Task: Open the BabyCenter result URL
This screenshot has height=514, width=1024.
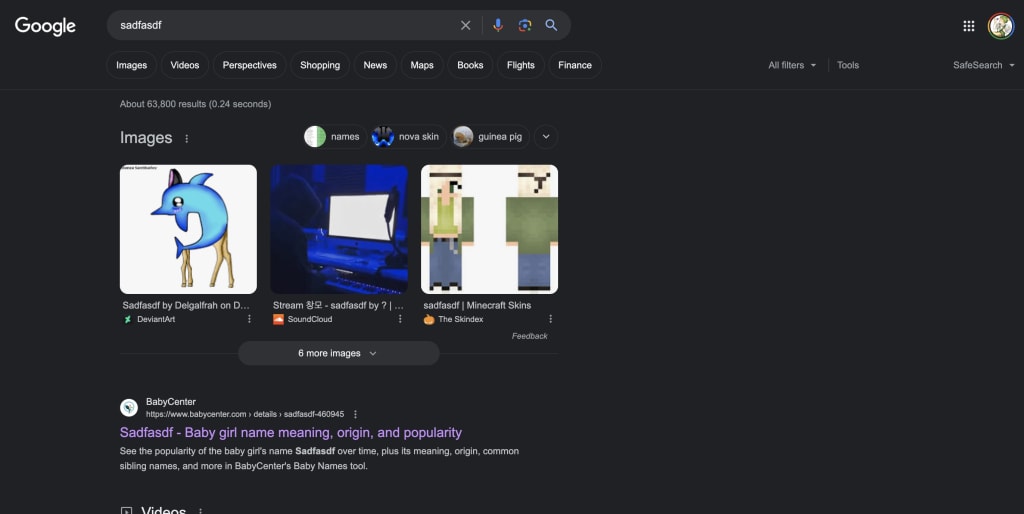Action: (x=245, y=414)
